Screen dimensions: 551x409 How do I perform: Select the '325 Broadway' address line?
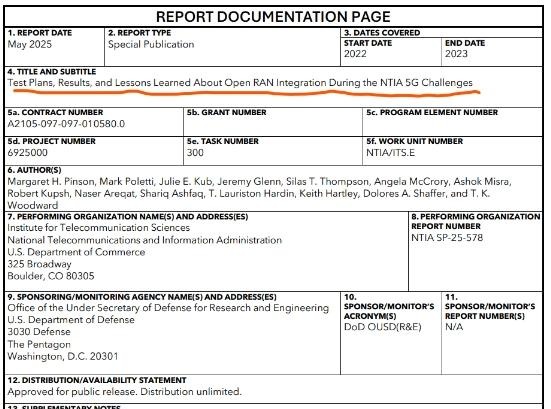(x=39, y=264)
